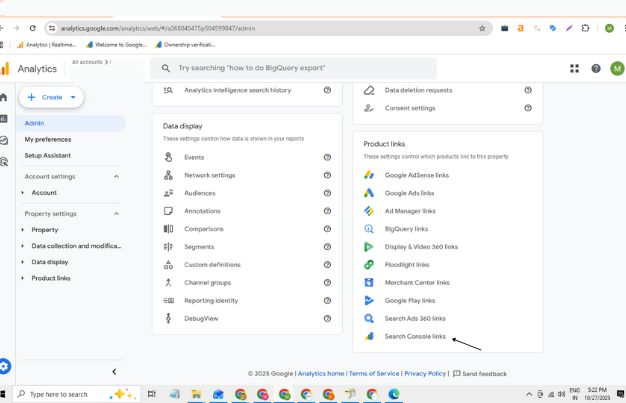Click Send feedback in footer
The image size is (626, 403).
click(x=480, y=374)
